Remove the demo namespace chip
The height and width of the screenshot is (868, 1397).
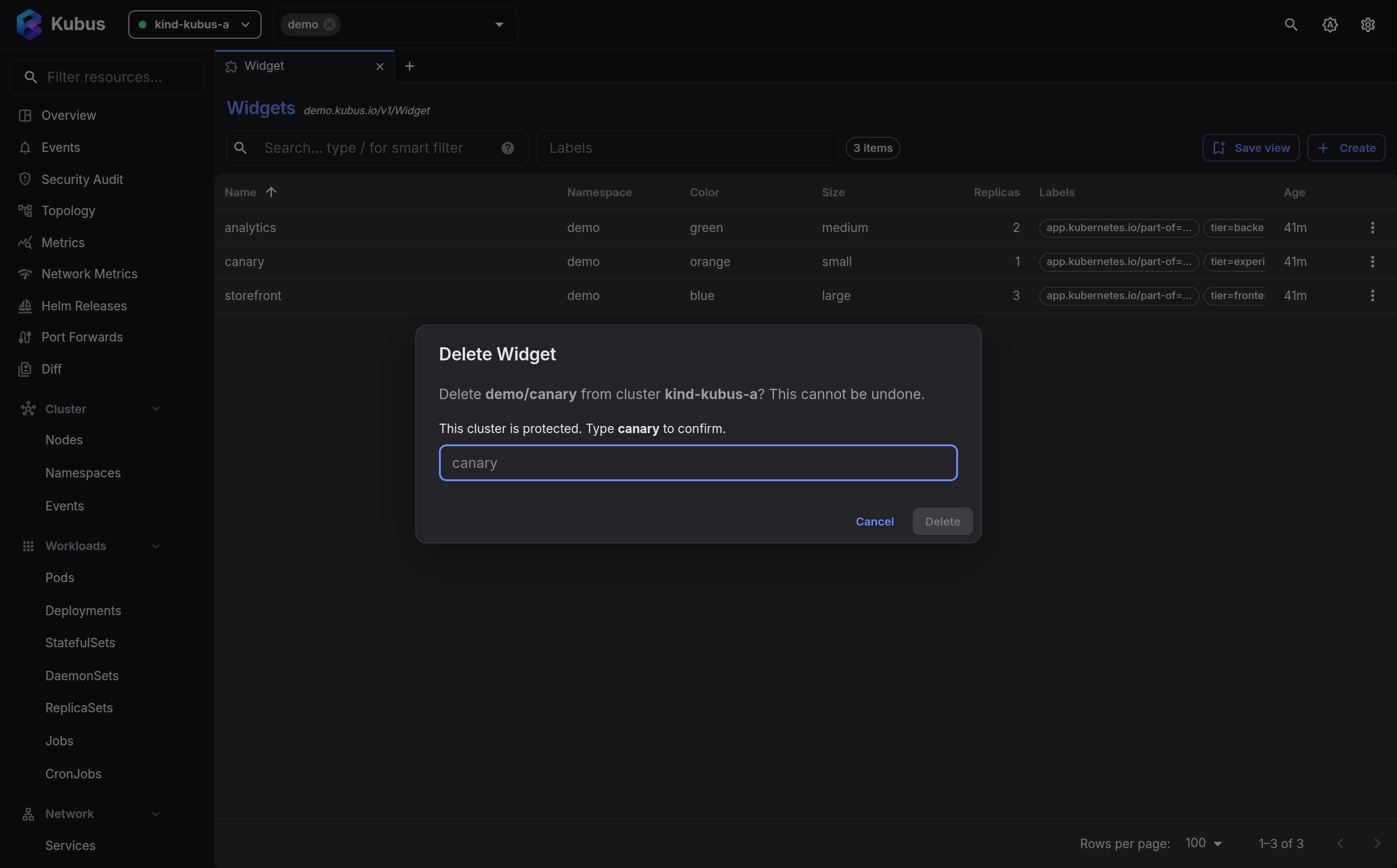tap(329, 25)
